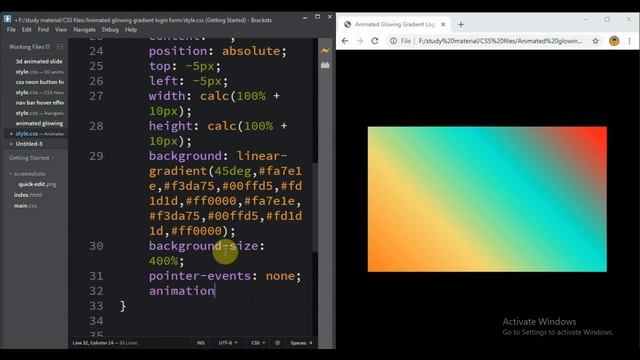The width and height of the screenshot is (640, 360).
Task: Select 'nav bar hover effect' working file
Action: (x=40, y=103)
